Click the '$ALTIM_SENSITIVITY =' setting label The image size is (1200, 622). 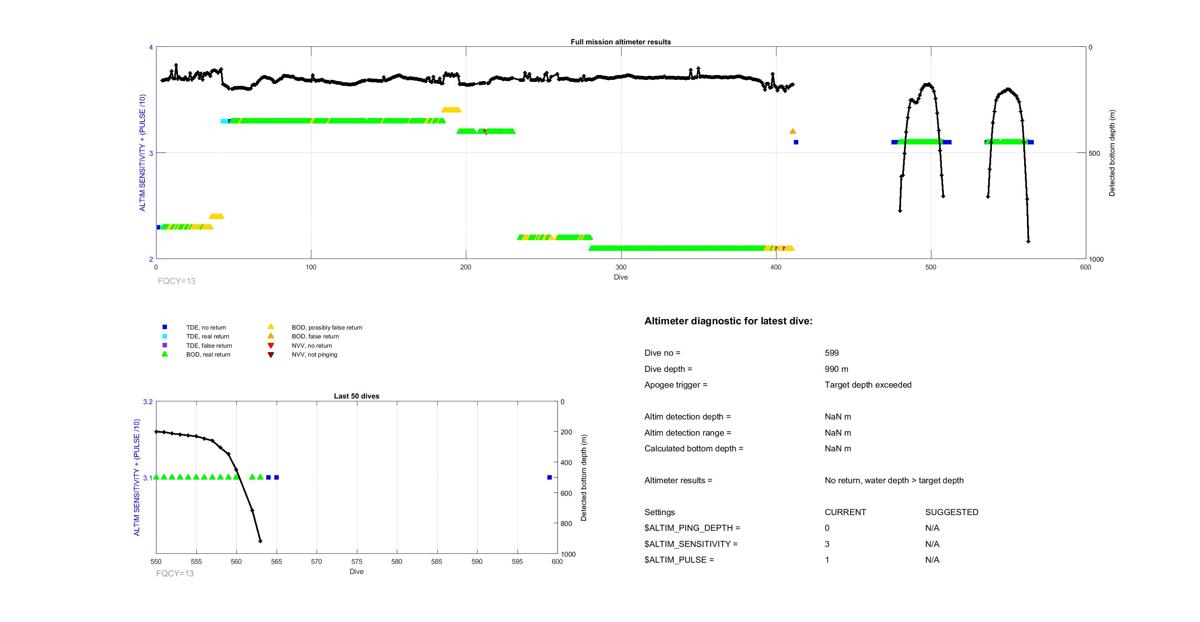tap(691, 544)
